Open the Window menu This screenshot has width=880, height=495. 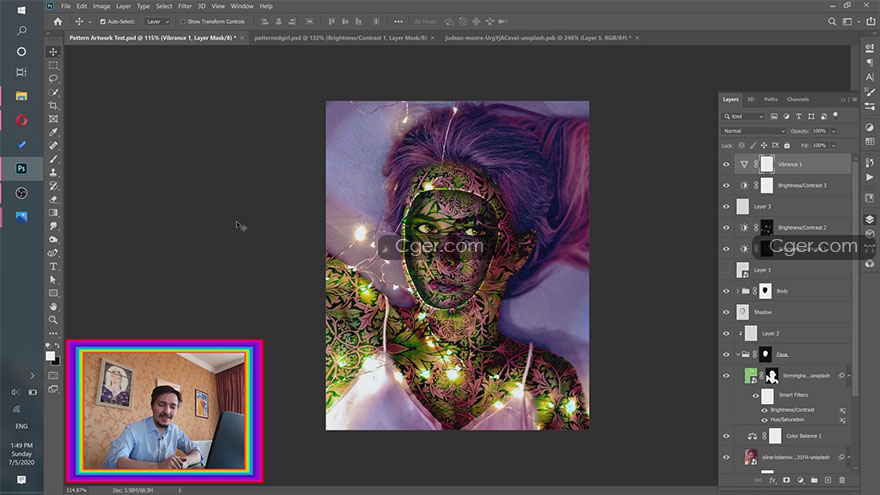[x=242, y=6]
